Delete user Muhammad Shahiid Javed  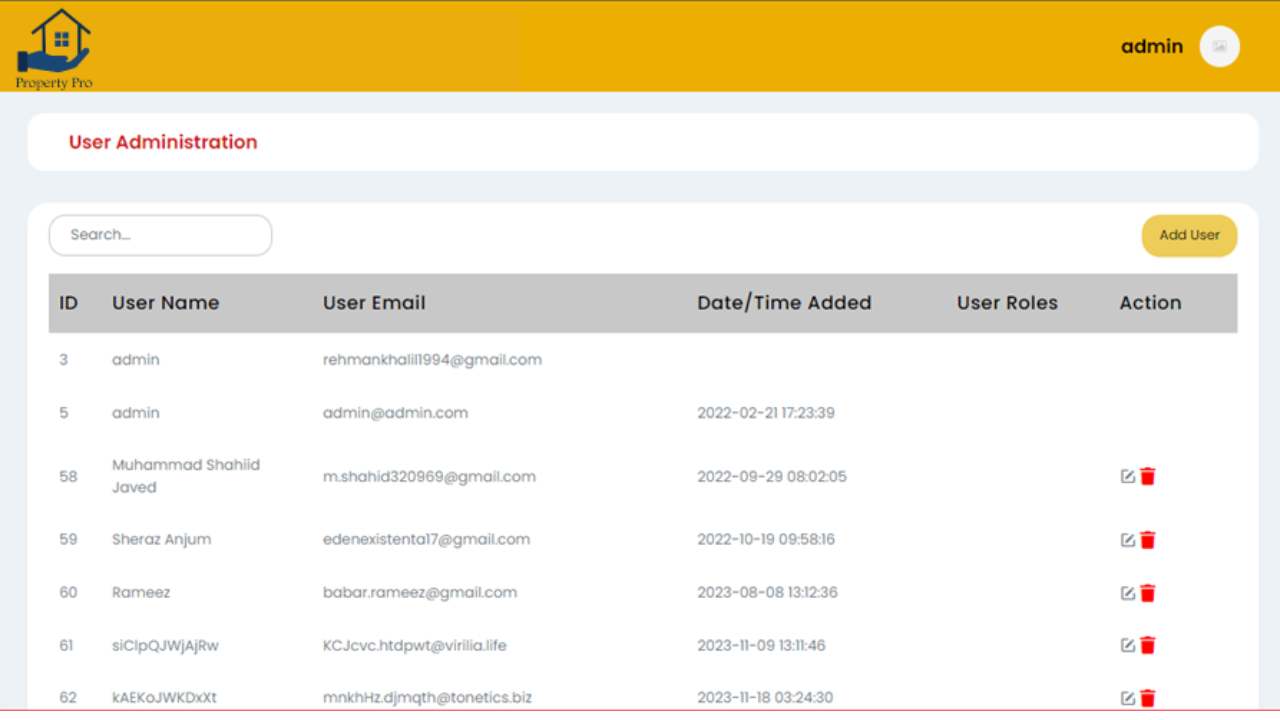point(1148,477)
